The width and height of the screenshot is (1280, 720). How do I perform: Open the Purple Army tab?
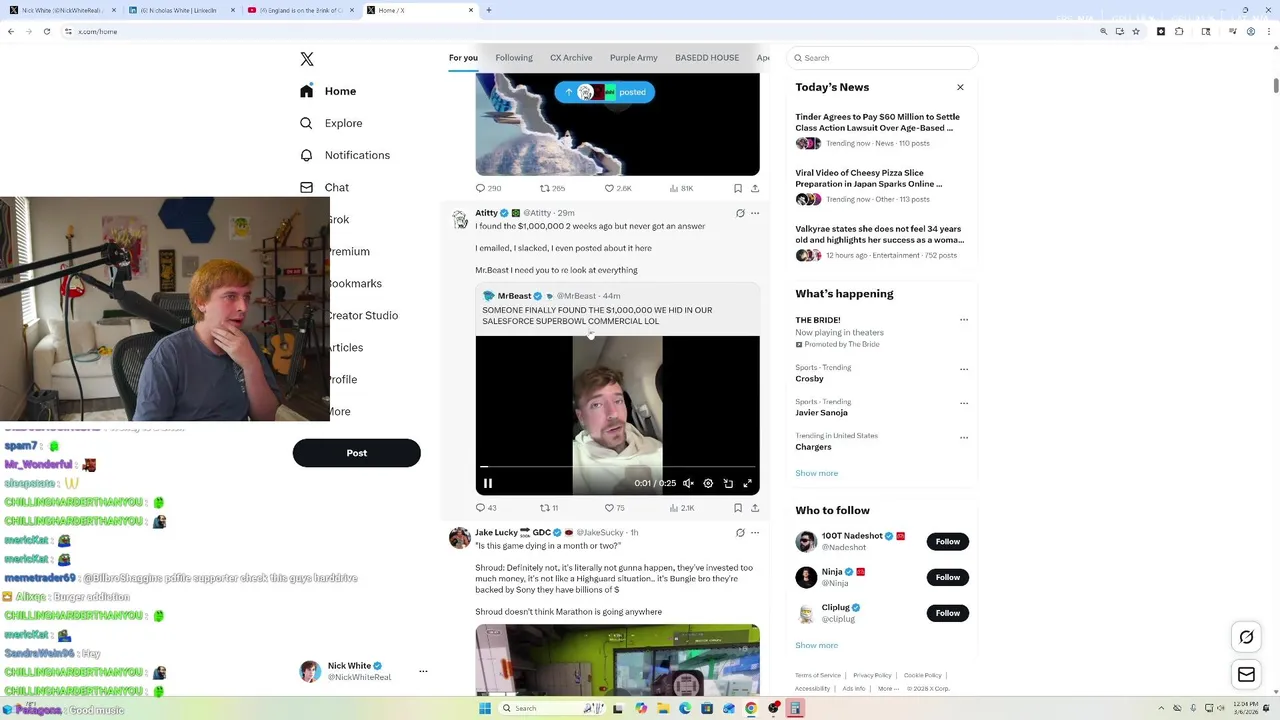coord(634,58)
